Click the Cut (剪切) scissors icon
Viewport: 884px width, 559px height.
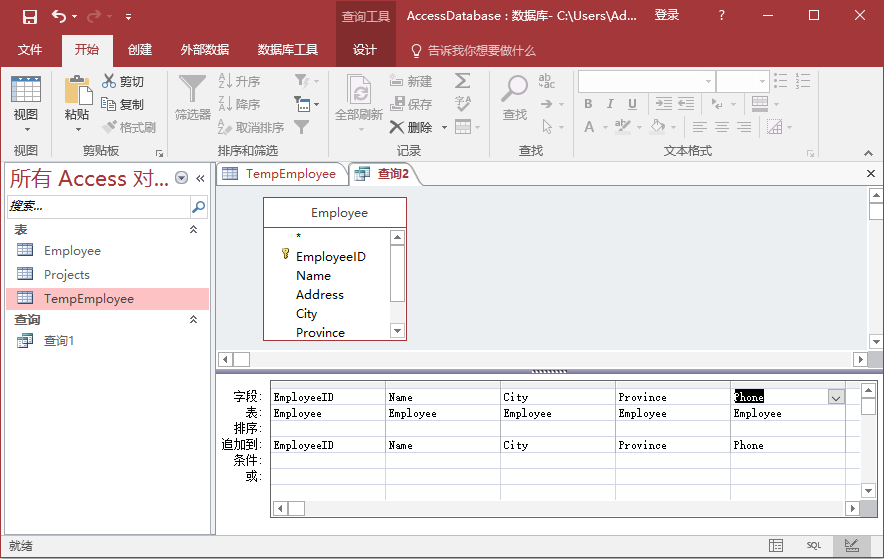(x=109, y=81)
